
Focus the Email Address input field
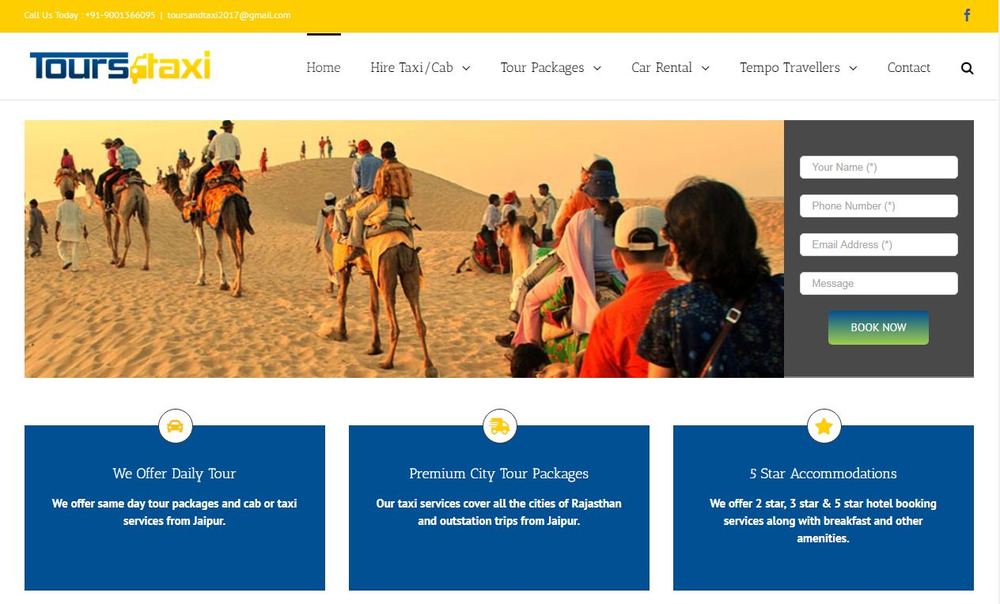(879, 245)
